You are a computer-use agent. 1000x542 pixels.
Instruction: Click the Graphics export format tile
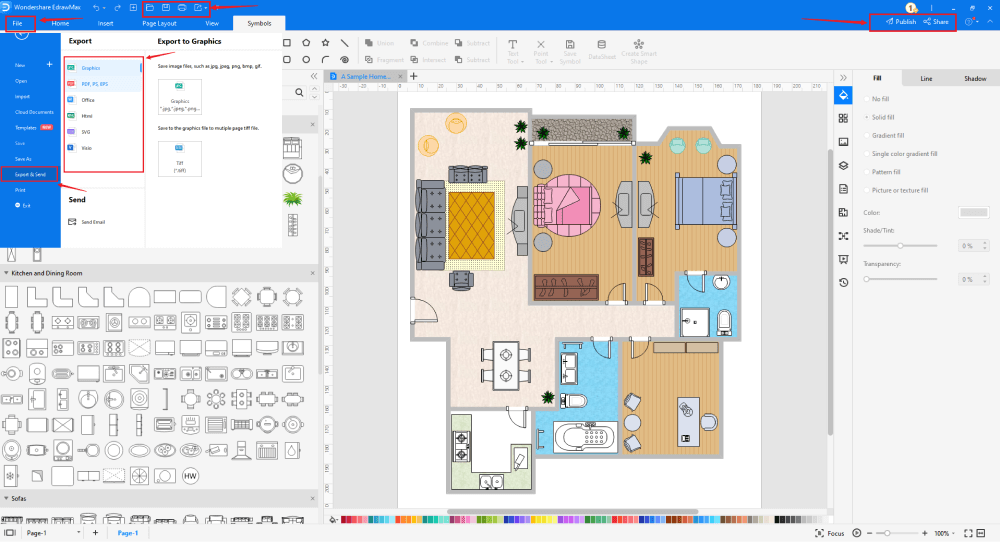tap(180, 97)
